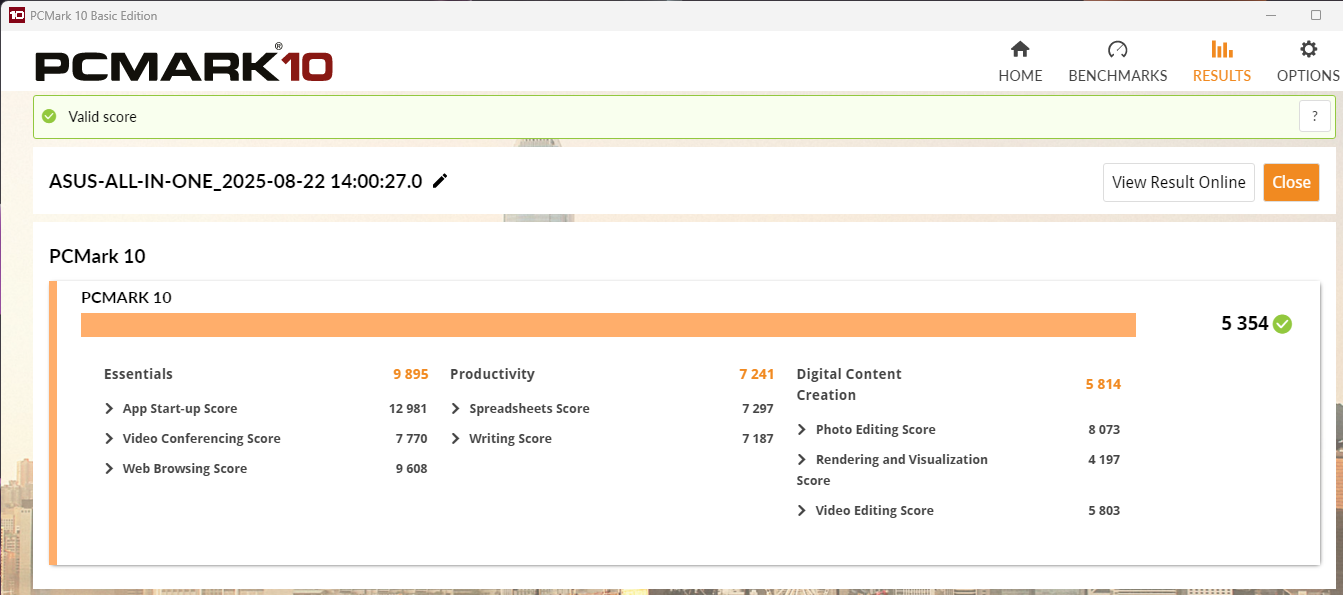The image size is (1343, 595).
Task: Expand Video Editing Score row
Action: pyautogui.click(x=802, y=510)
